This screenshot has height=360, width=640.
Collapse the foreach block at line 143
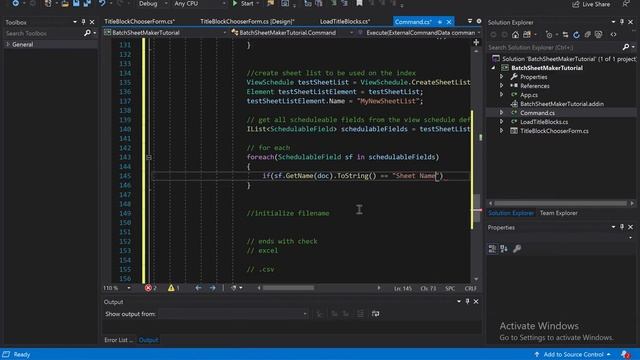[149, 157]
